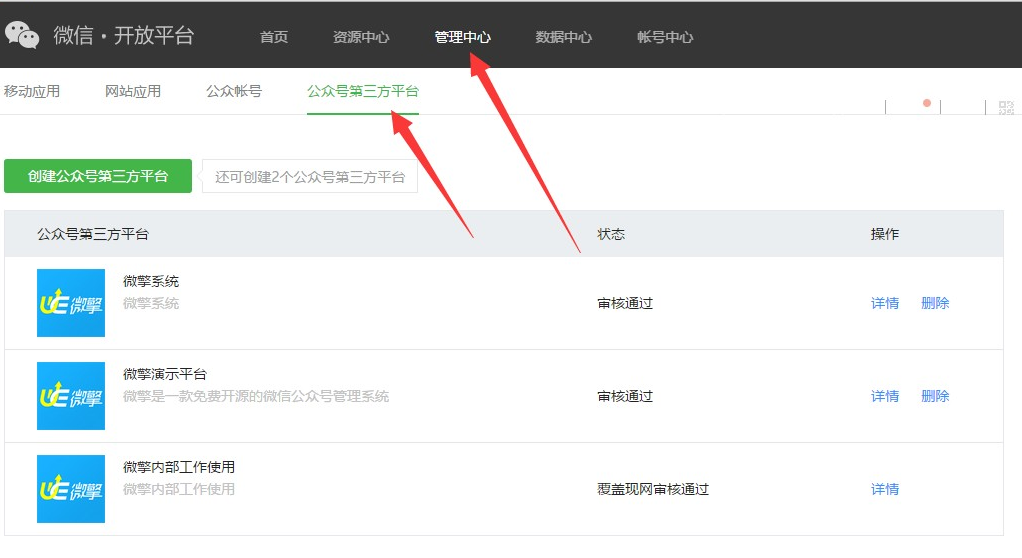The height and width of the screenshot is (558, 1022).
Task: Open 资源中心 in top navigation
Action: pos(361,37)
